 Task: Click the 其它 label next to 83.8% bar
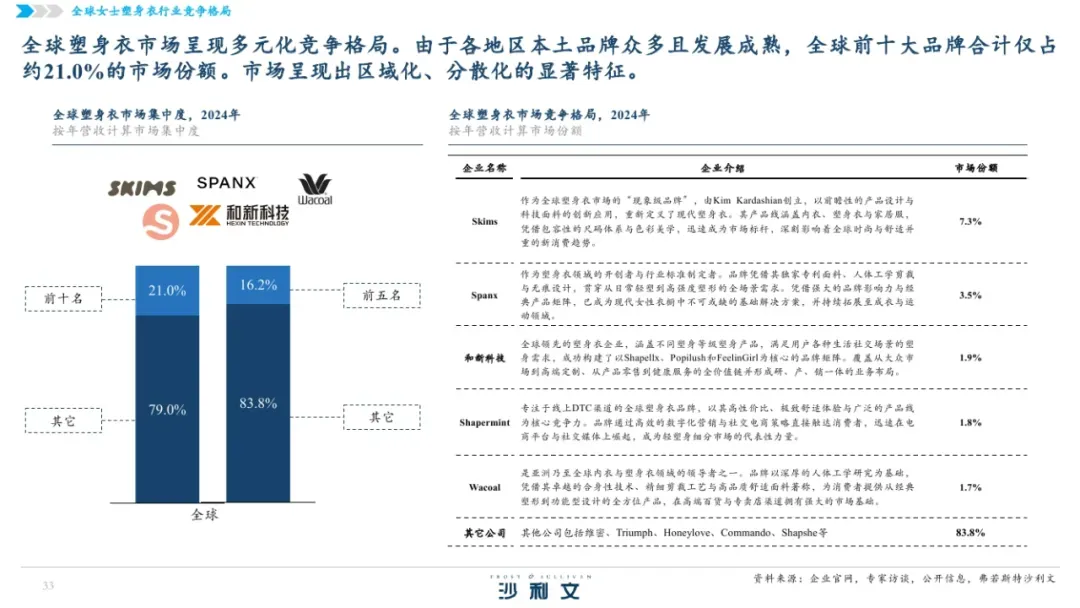point(382,417)
